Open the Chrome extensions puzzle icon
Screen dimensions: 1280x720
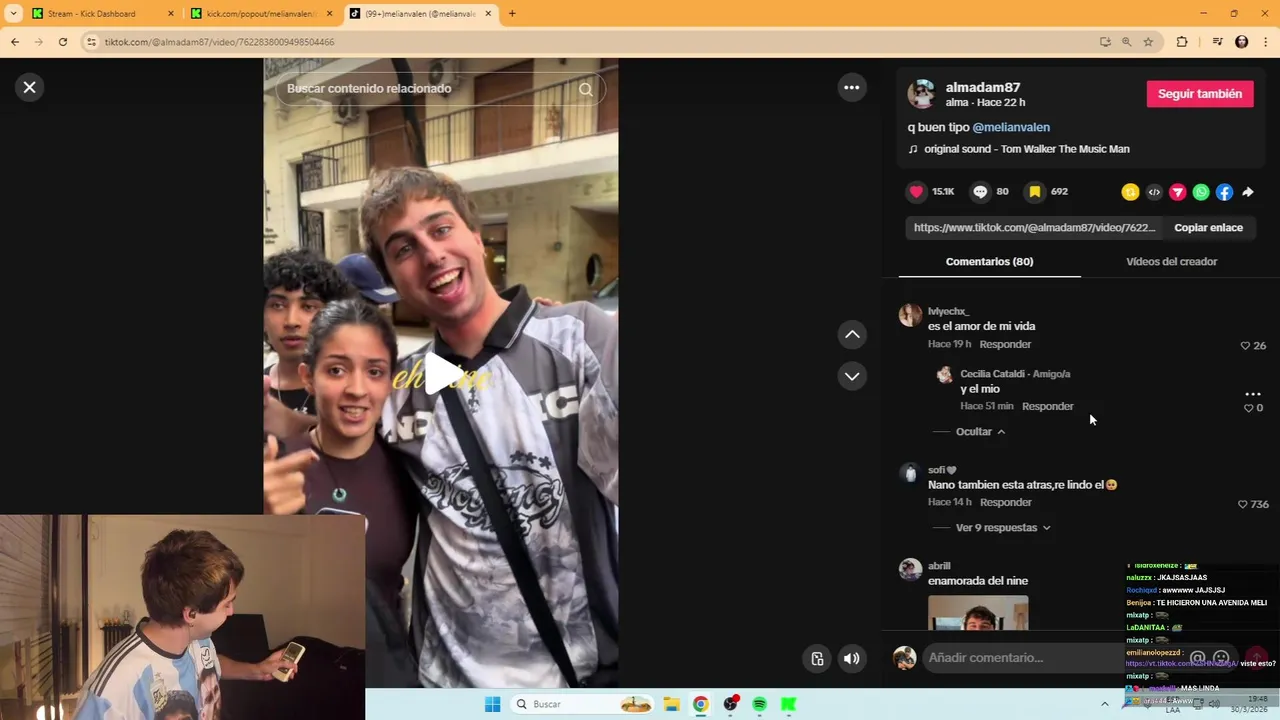[1182, 42]
